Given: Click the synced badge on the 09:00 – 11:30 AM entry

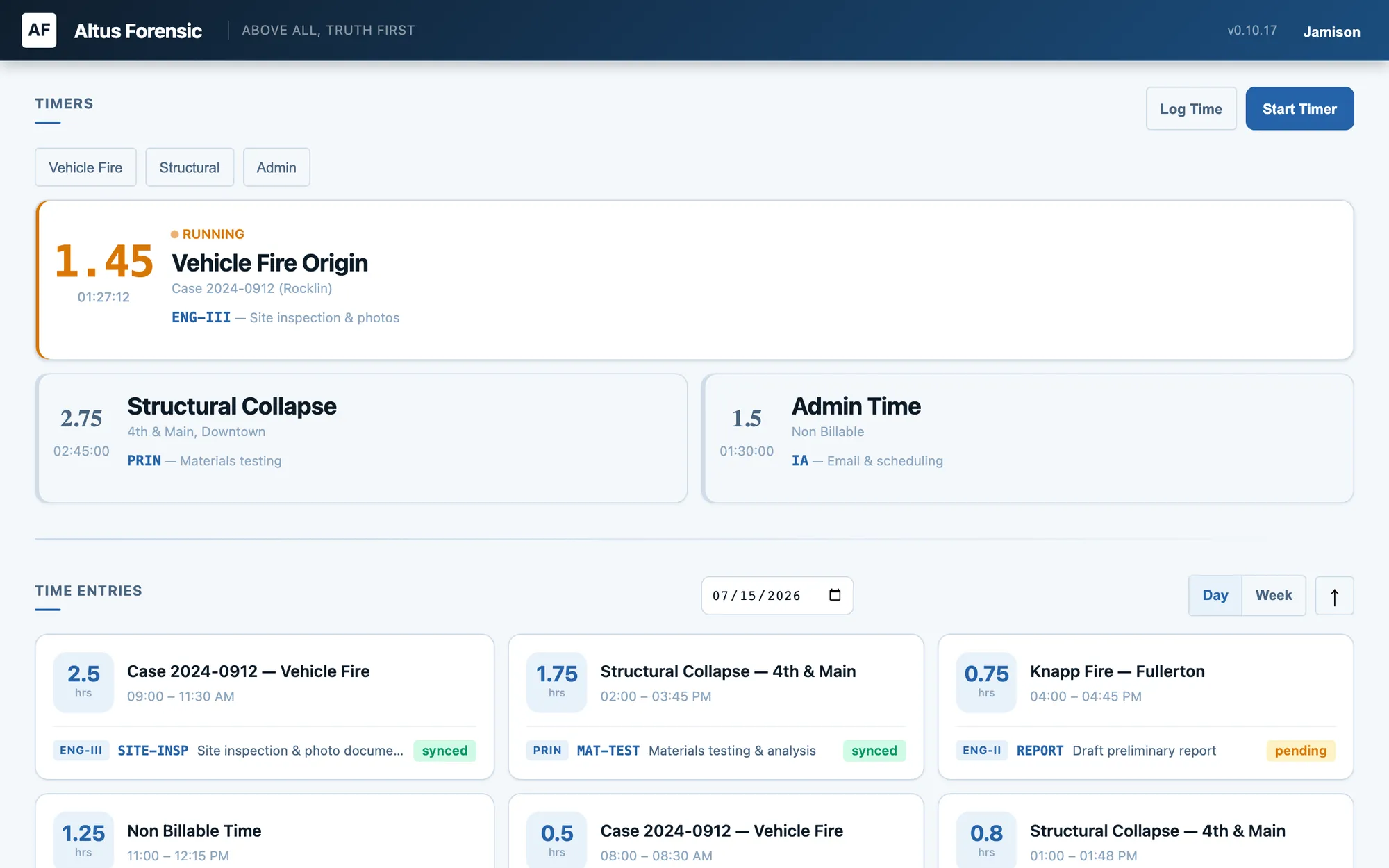Looking at the screenshot, I should (x=444, y=751).
